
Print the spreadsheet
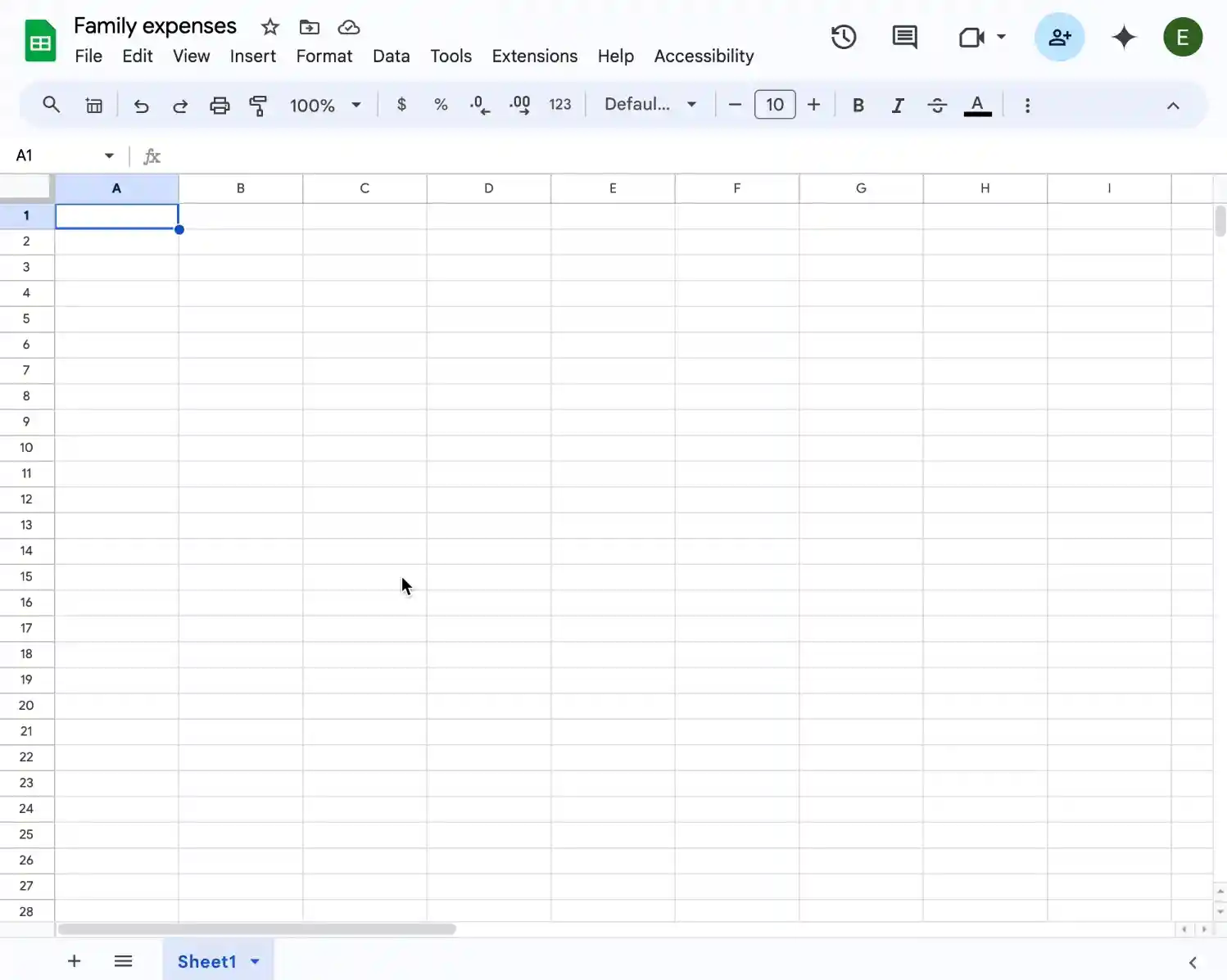[x=220, y=105]
